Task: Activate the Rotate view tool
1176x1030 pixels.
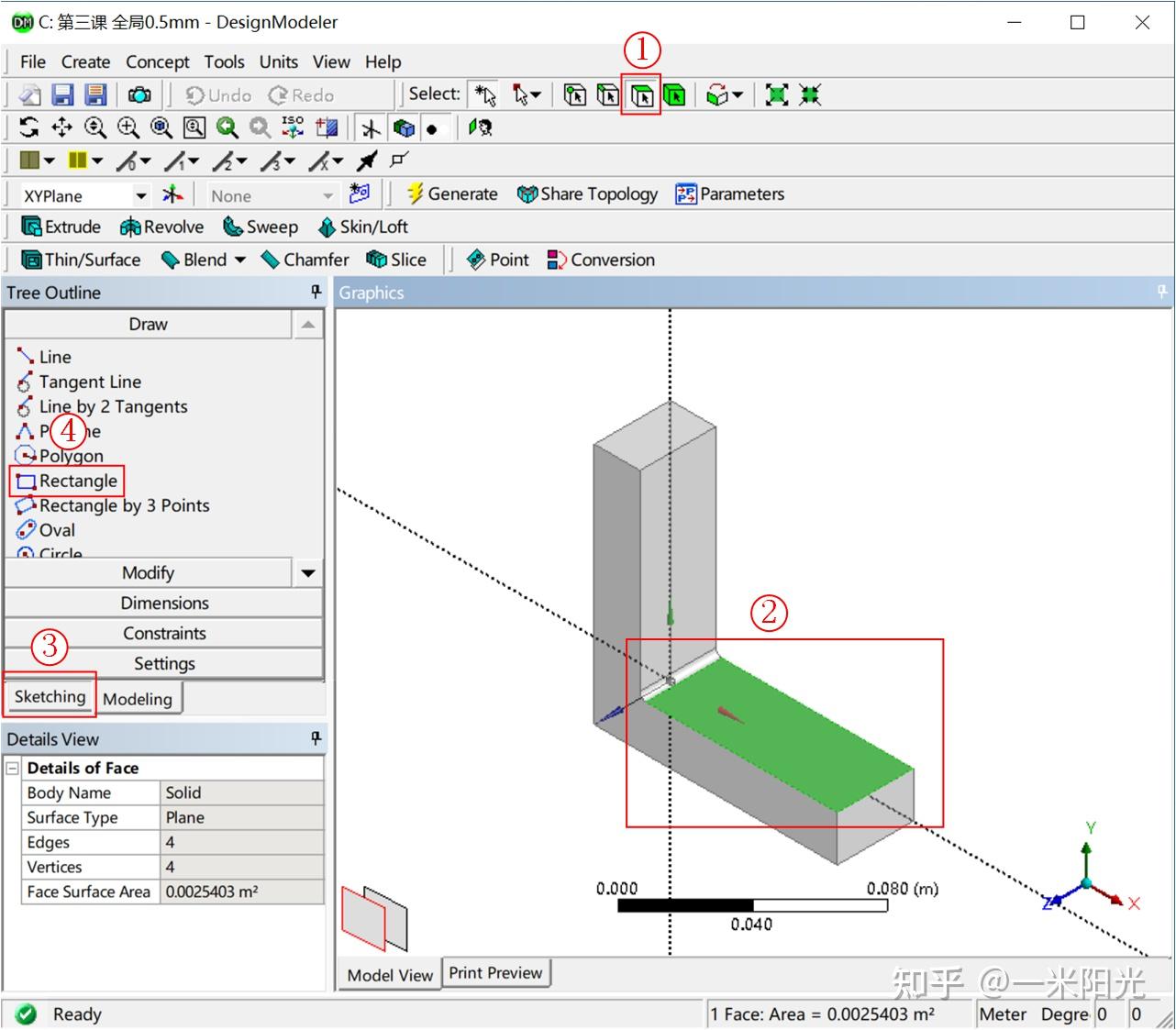Action: (x=28, y=127)
